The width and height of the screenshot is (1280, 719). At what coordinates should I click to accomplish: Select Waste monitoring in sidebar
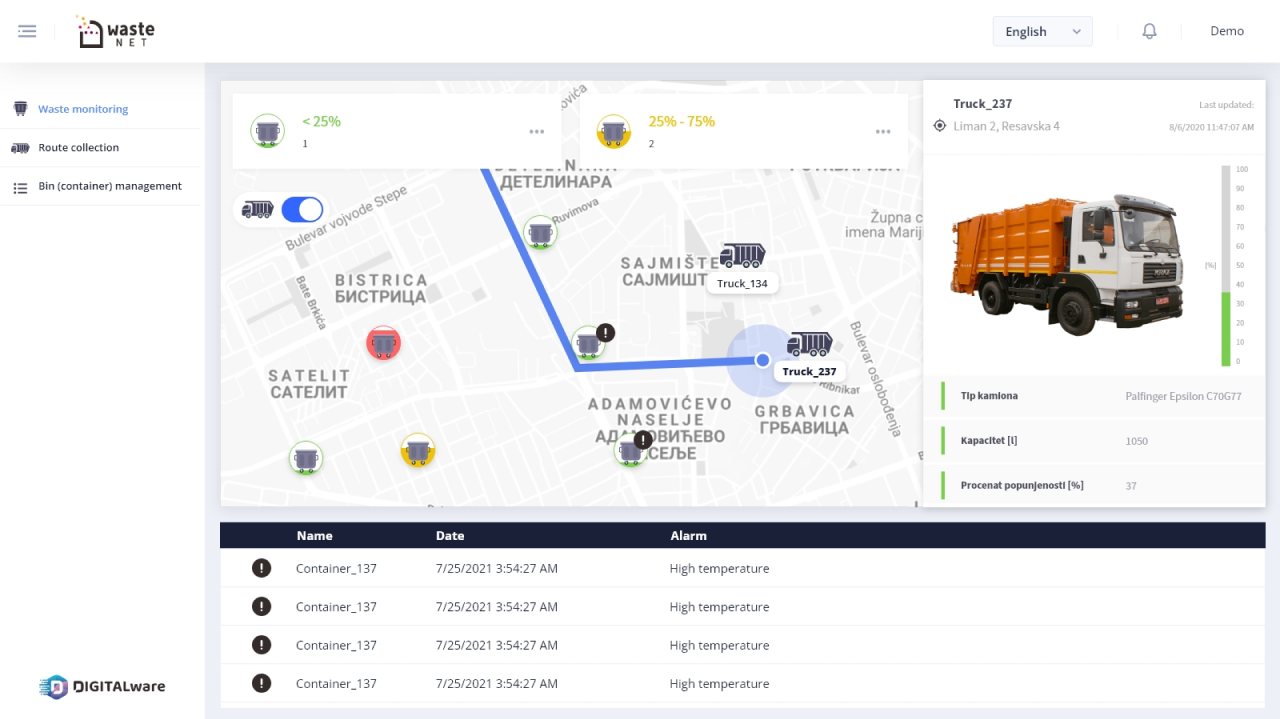click(83, 109)
